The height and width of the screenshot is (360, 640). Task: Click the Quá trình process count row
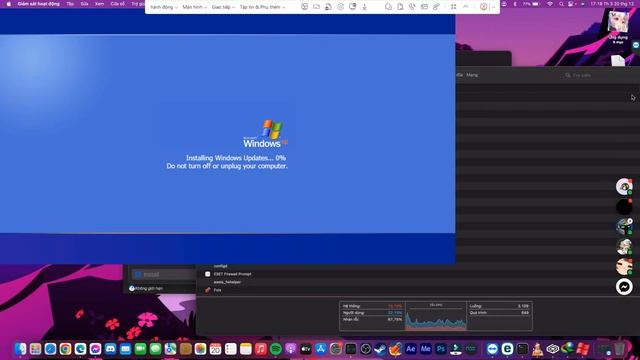pos(499,313)
